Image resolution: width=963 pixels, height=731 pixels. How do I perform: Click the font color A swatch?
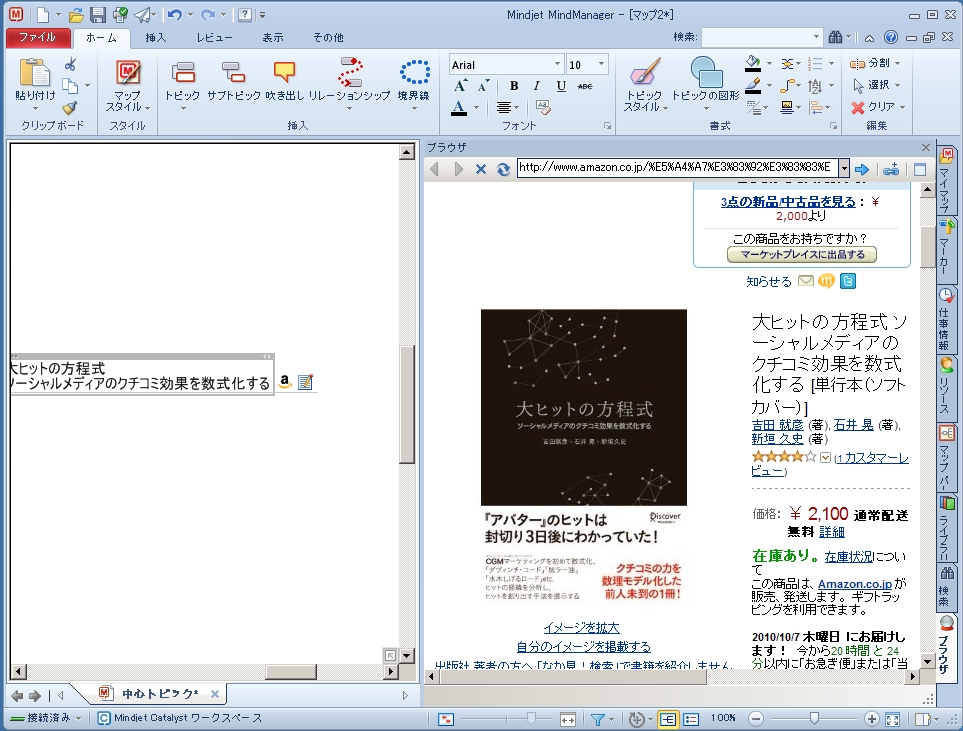point(459,108)
